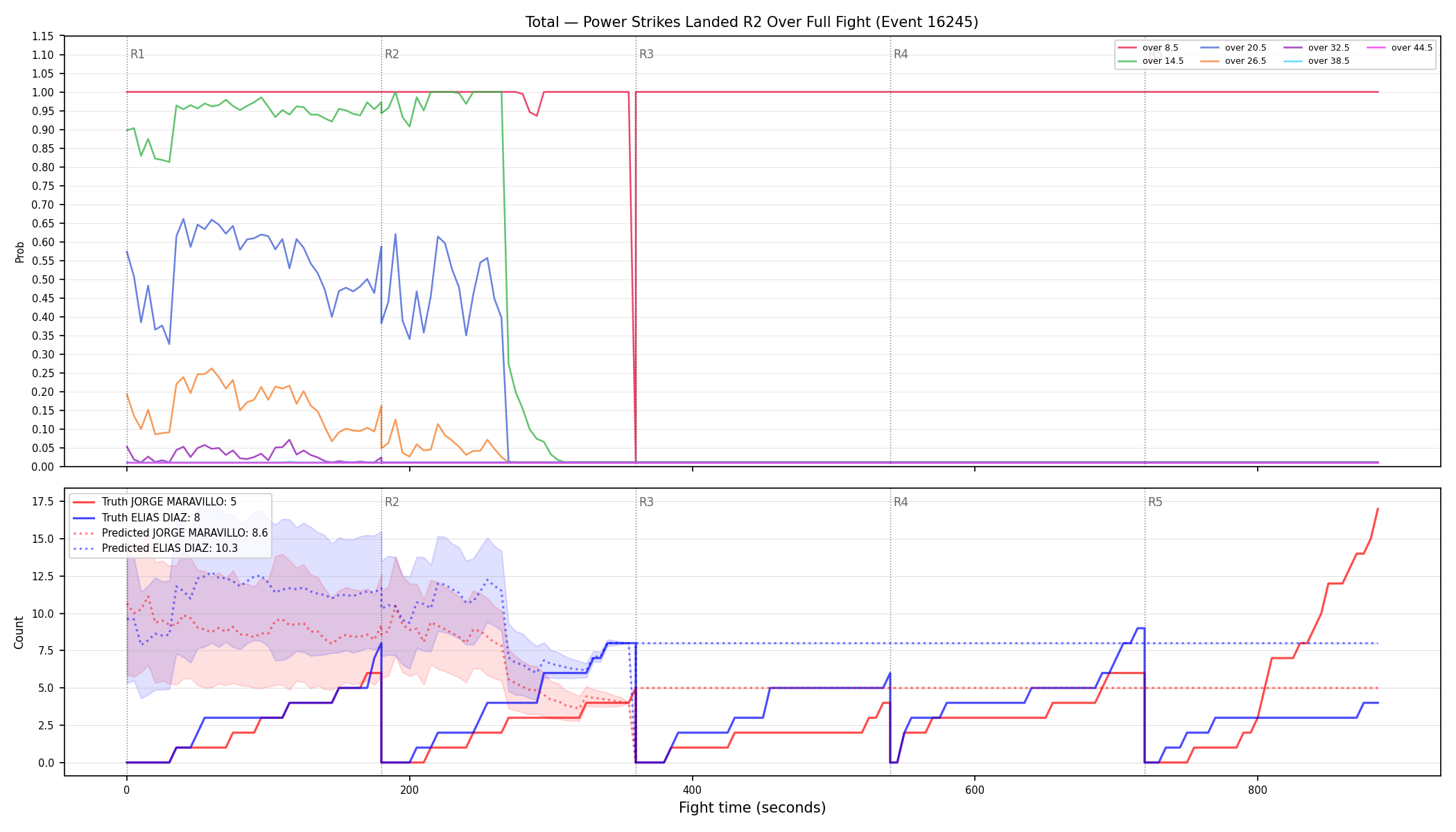Screen dimensions: 1456x832
Task: Click the '2.5' tick on Count axis
Action: pyautogui.click(x=48, y=725)
